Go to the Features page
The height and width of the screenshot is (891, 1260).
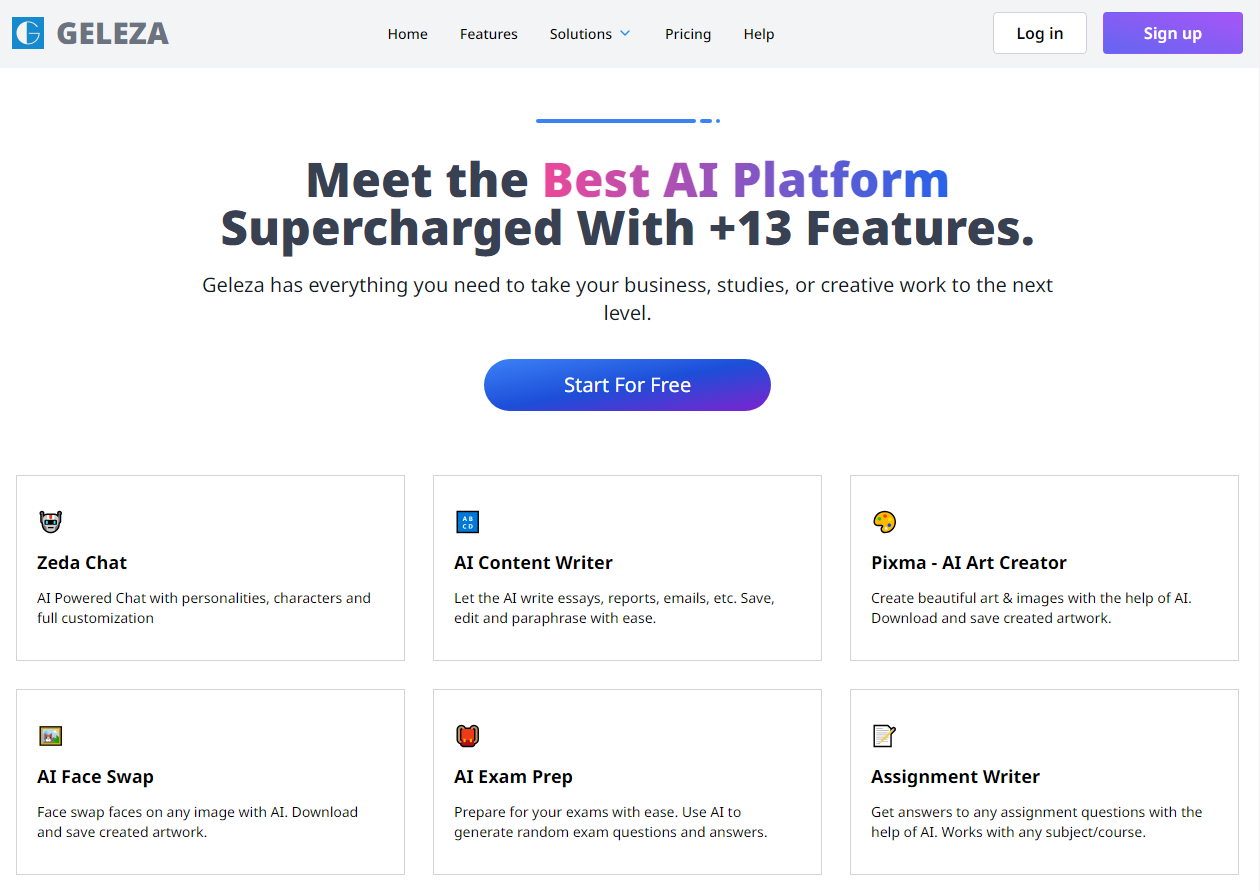coord(489,34)
